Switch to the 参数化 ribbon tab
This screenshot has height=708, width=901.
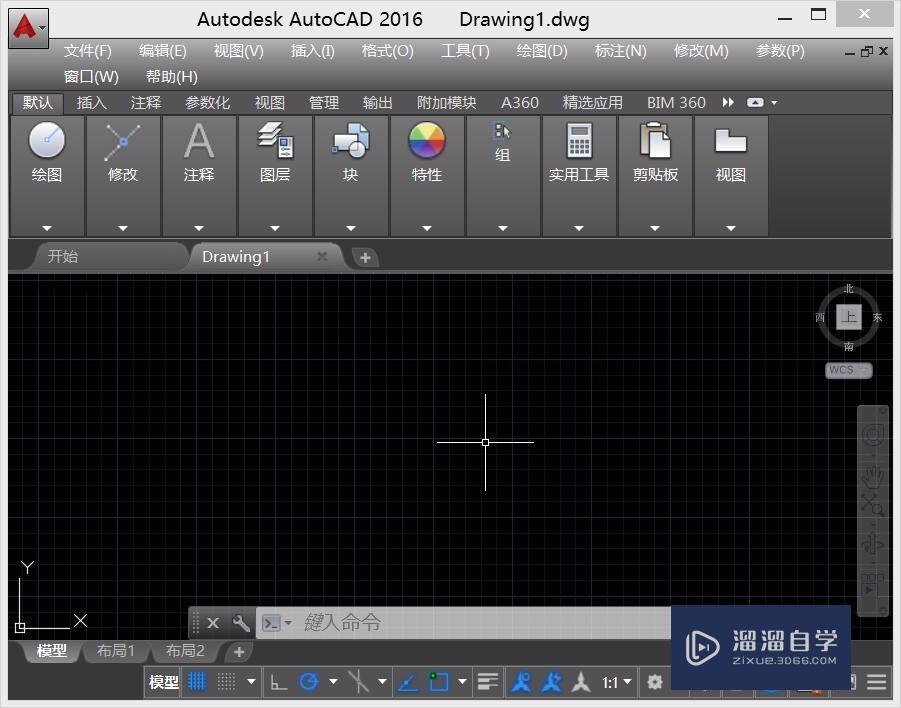207,103
